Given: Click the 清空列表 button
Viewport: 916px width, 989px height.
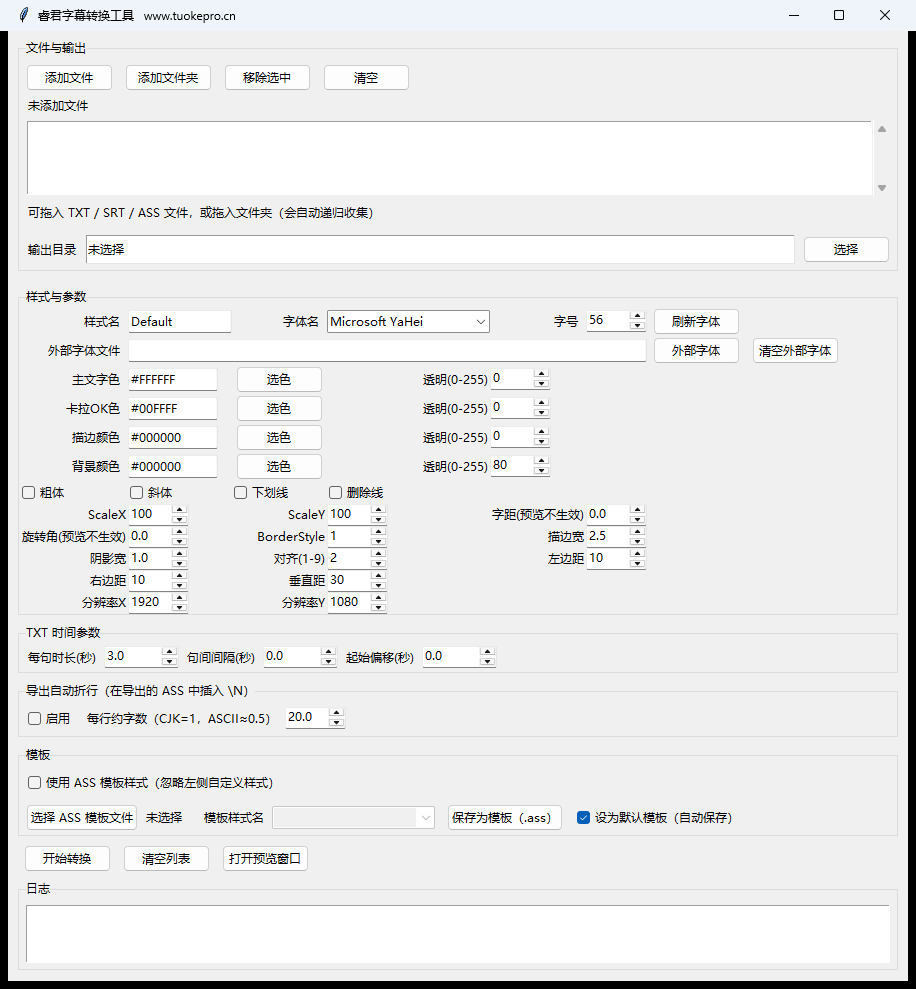Looking at the screenshot, I should (x=166, y=858).
